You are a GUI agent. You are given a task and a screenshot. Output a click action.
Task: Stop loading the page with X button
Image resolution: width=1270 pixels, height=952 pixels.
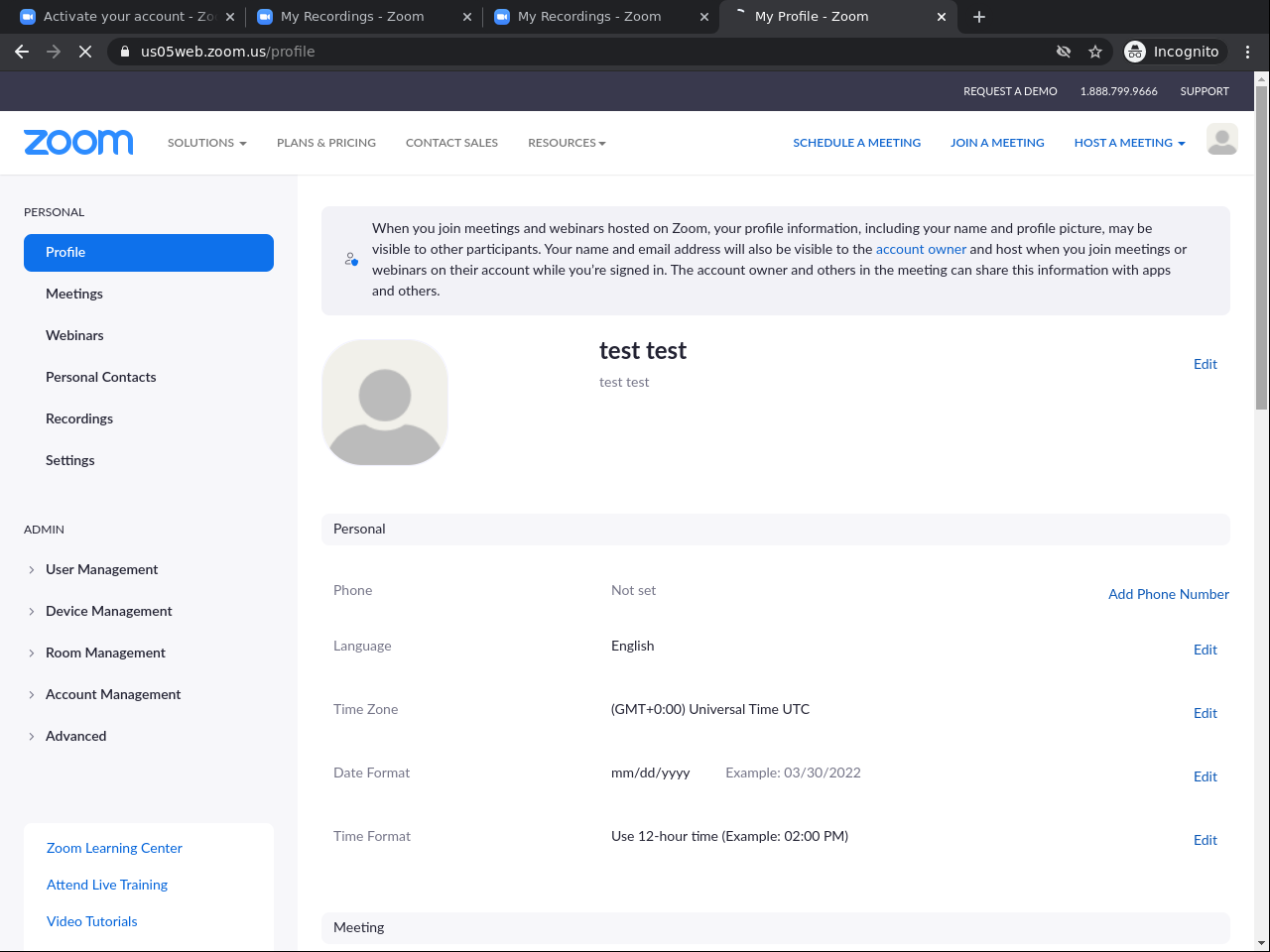click(x=85, y=52)
